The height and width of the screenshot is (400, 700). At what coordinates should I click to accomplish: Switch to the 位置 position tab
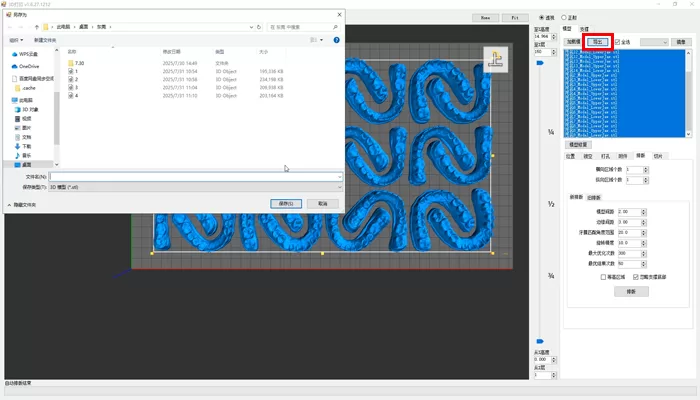point(571,156)
